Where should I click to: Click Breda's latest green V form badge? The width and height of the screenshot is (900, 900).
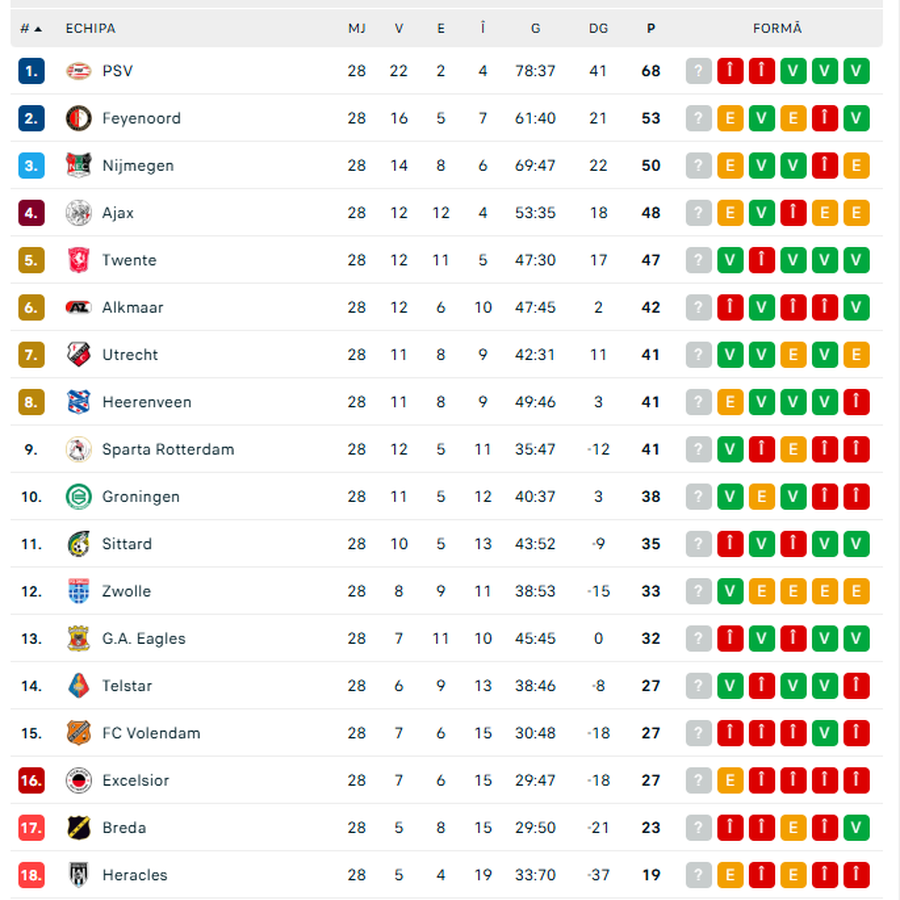coord(856,828)
